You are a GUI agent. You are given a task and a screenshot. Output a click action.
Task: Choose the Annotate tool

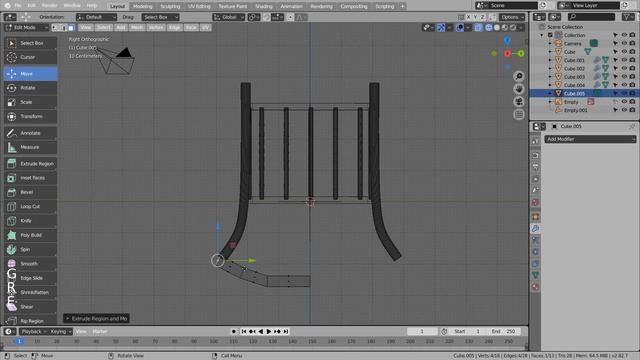30,133
